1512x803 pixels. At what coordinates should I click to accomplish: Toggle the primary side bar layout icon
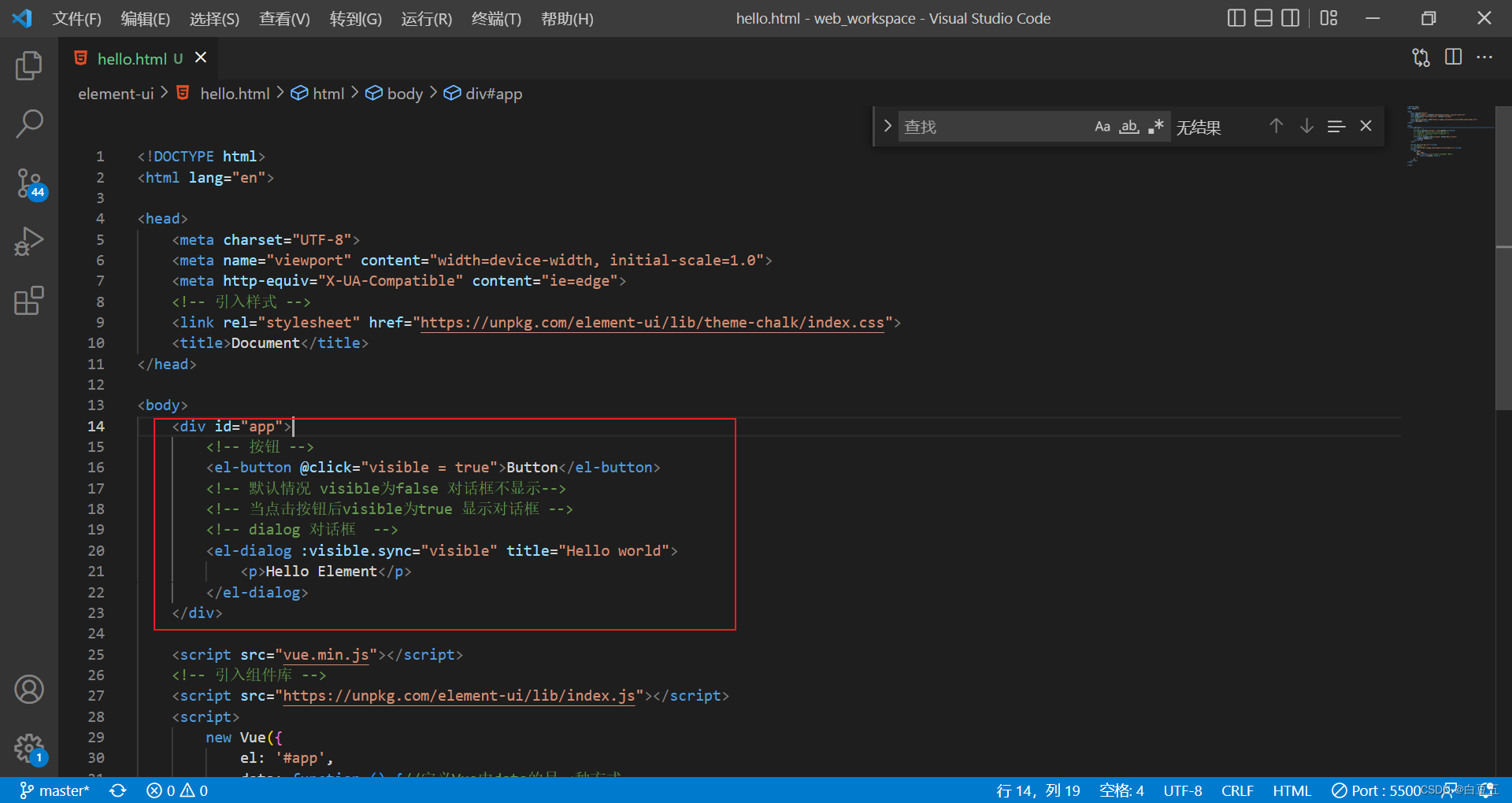pyautogui.click(x=1236, y=18)
